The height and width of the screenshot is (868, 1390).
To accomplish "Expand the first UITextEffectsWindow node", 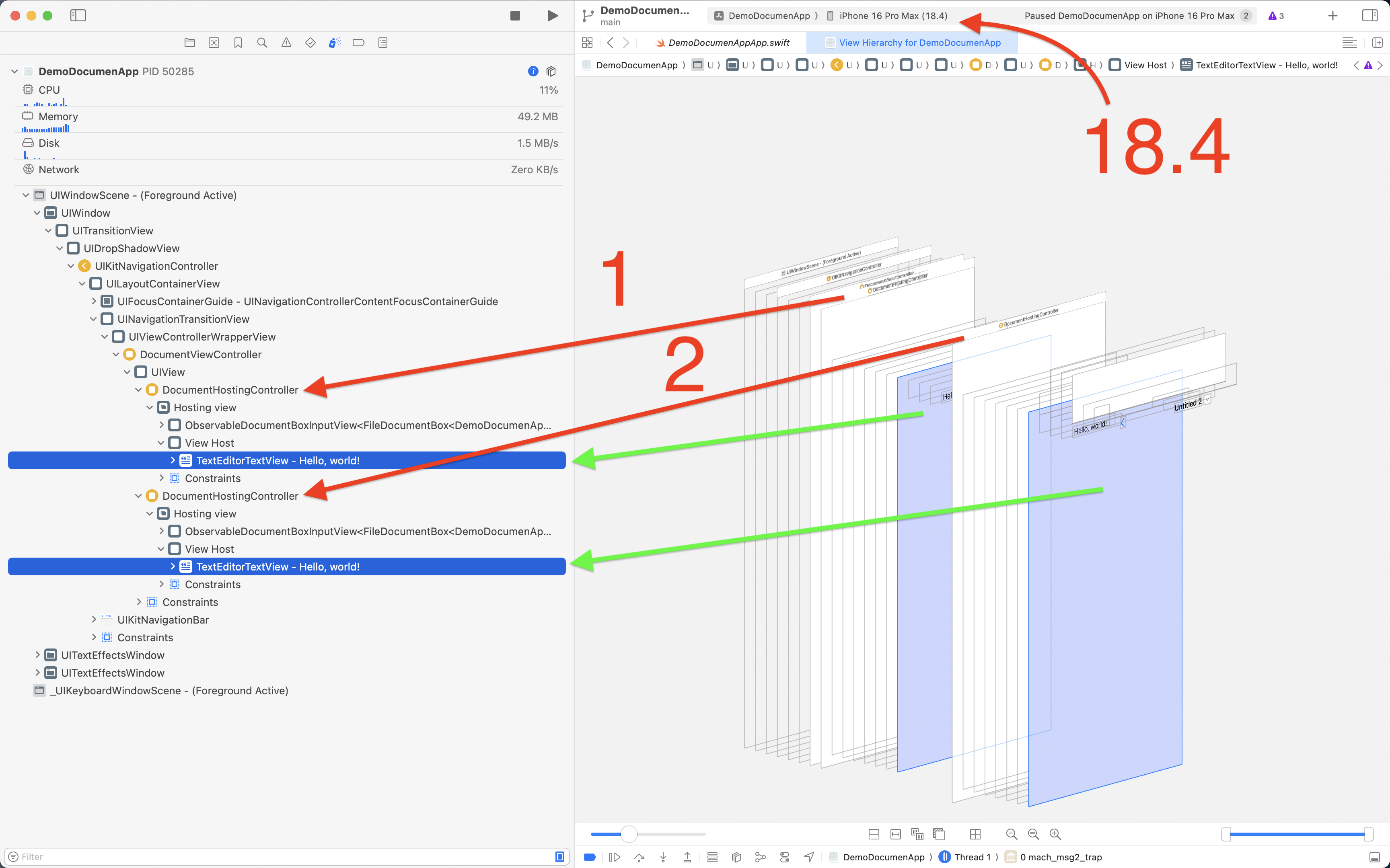I will pyautogui.click(x=37, y=655).
